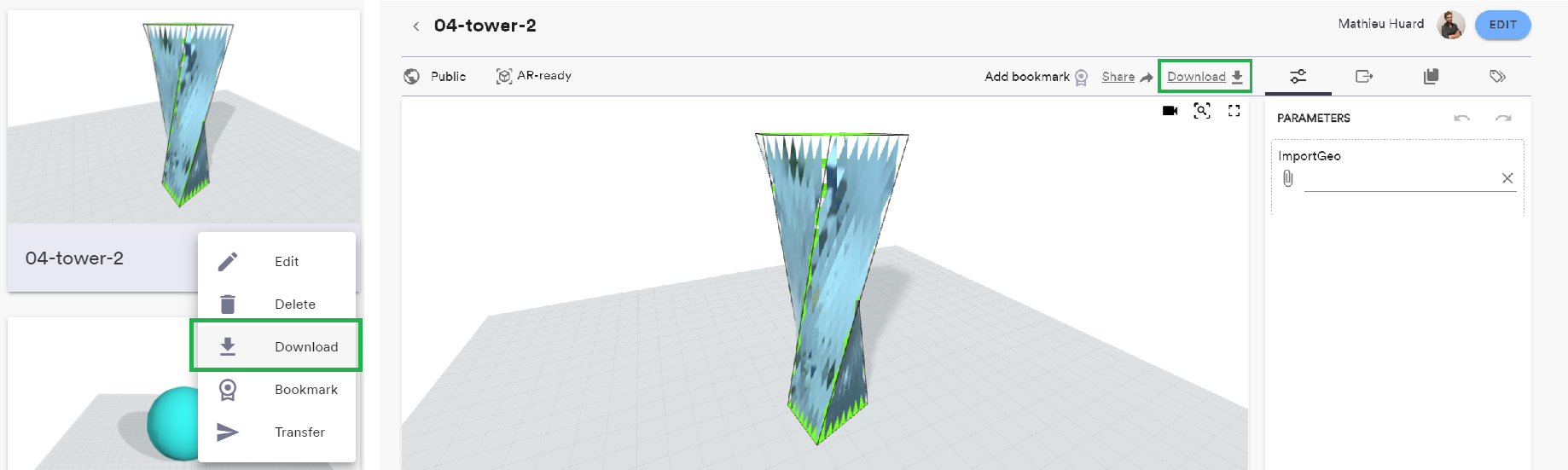
Task: Click the paperclip icon under ImportGeo
Action: (1288, 178)
